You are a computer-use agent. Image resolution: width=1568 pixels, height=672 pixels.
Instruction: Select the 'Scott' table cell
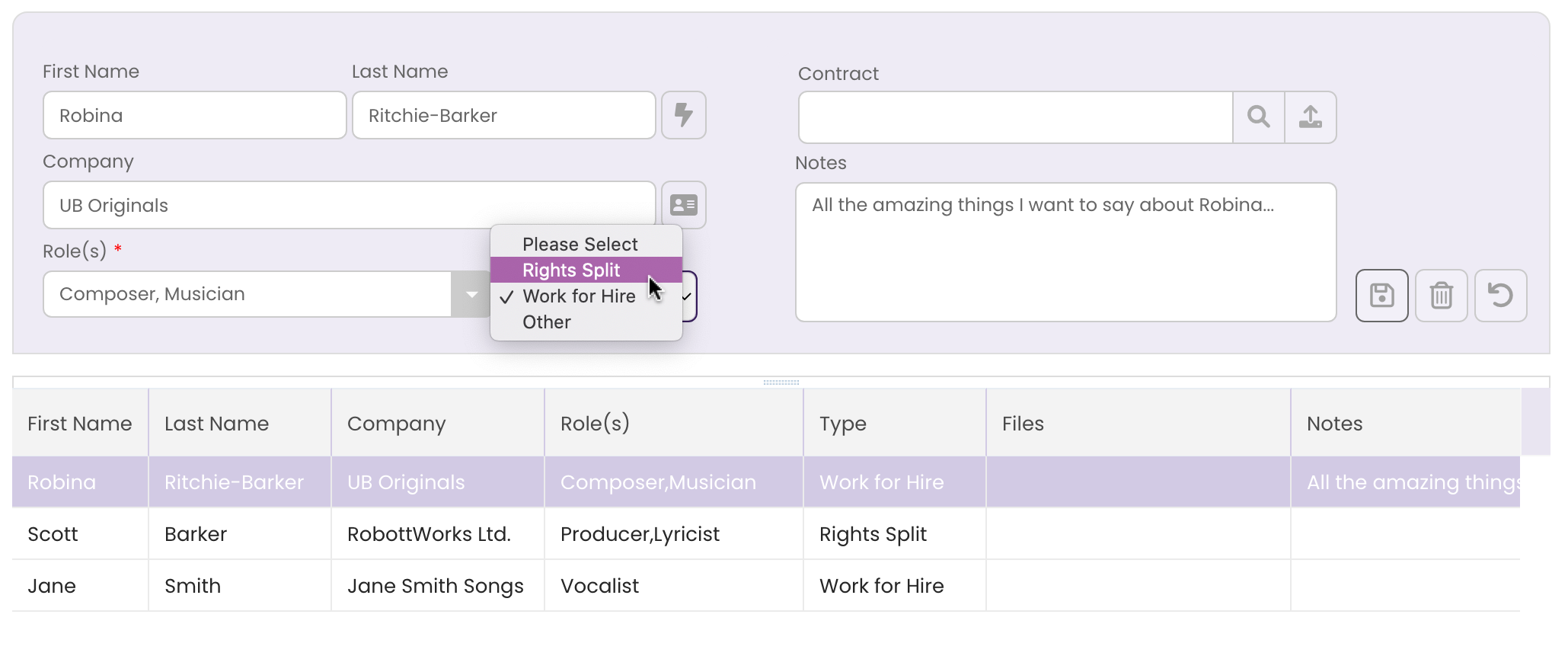(x=80, y=534)
